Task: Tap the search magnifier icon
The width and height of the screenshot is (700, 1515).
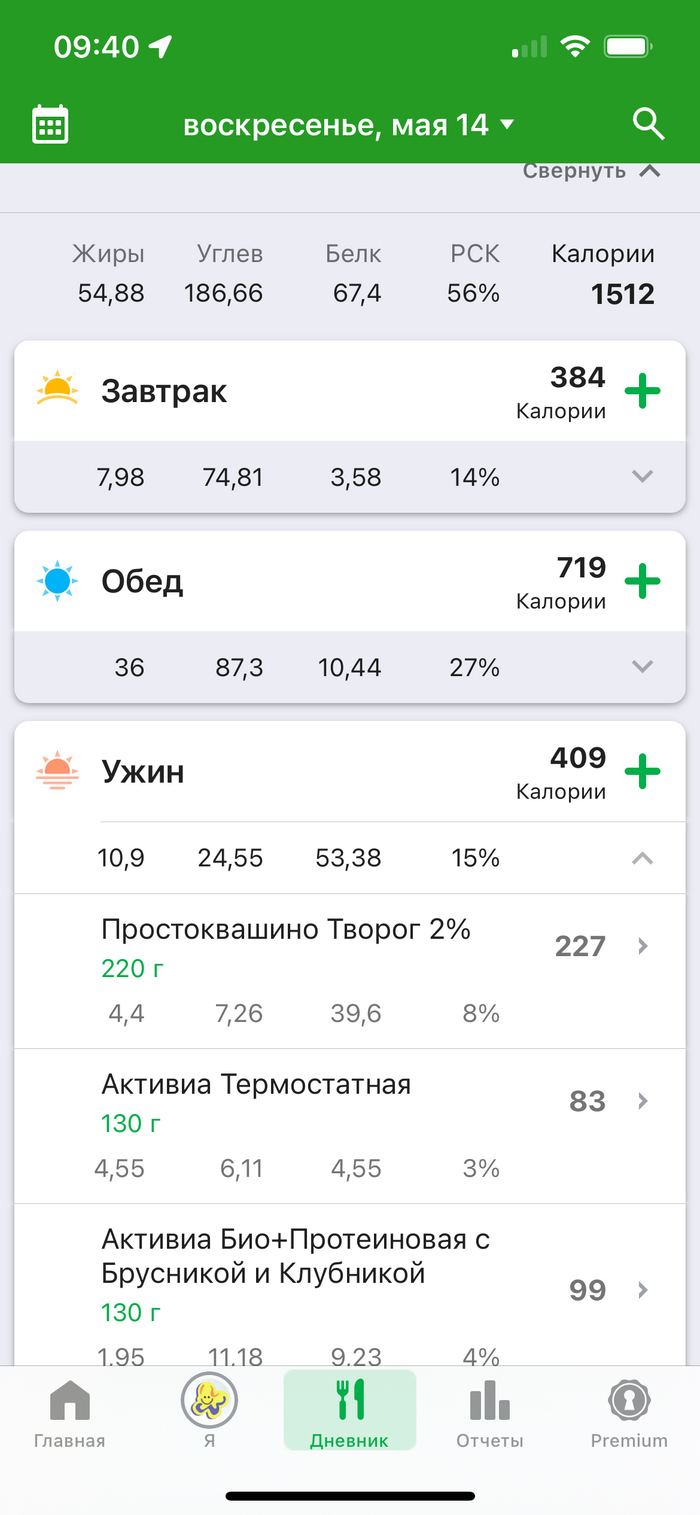Action: pos(649,125)
